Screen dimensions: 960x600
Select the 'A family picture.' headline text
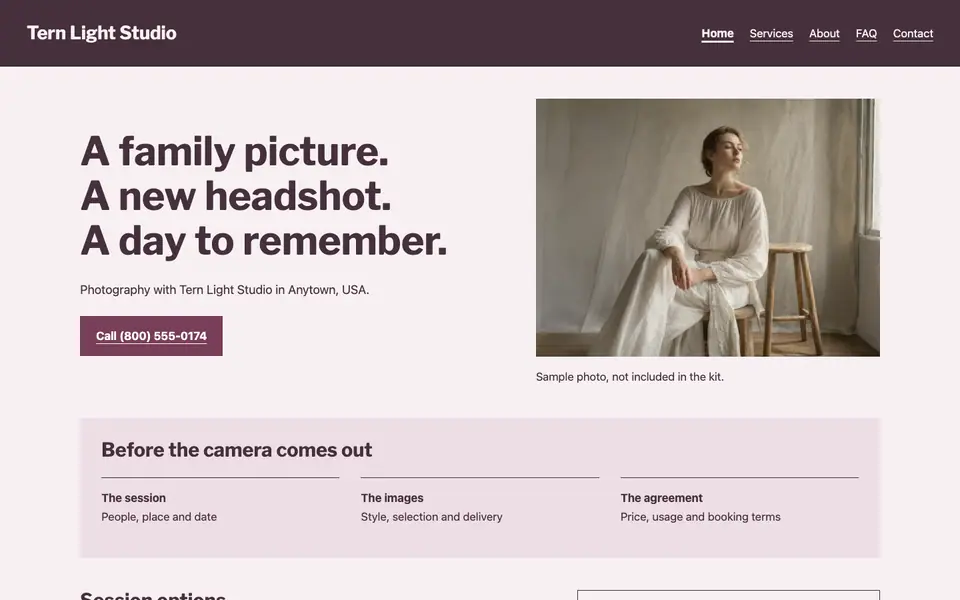[x=234, y=151]
